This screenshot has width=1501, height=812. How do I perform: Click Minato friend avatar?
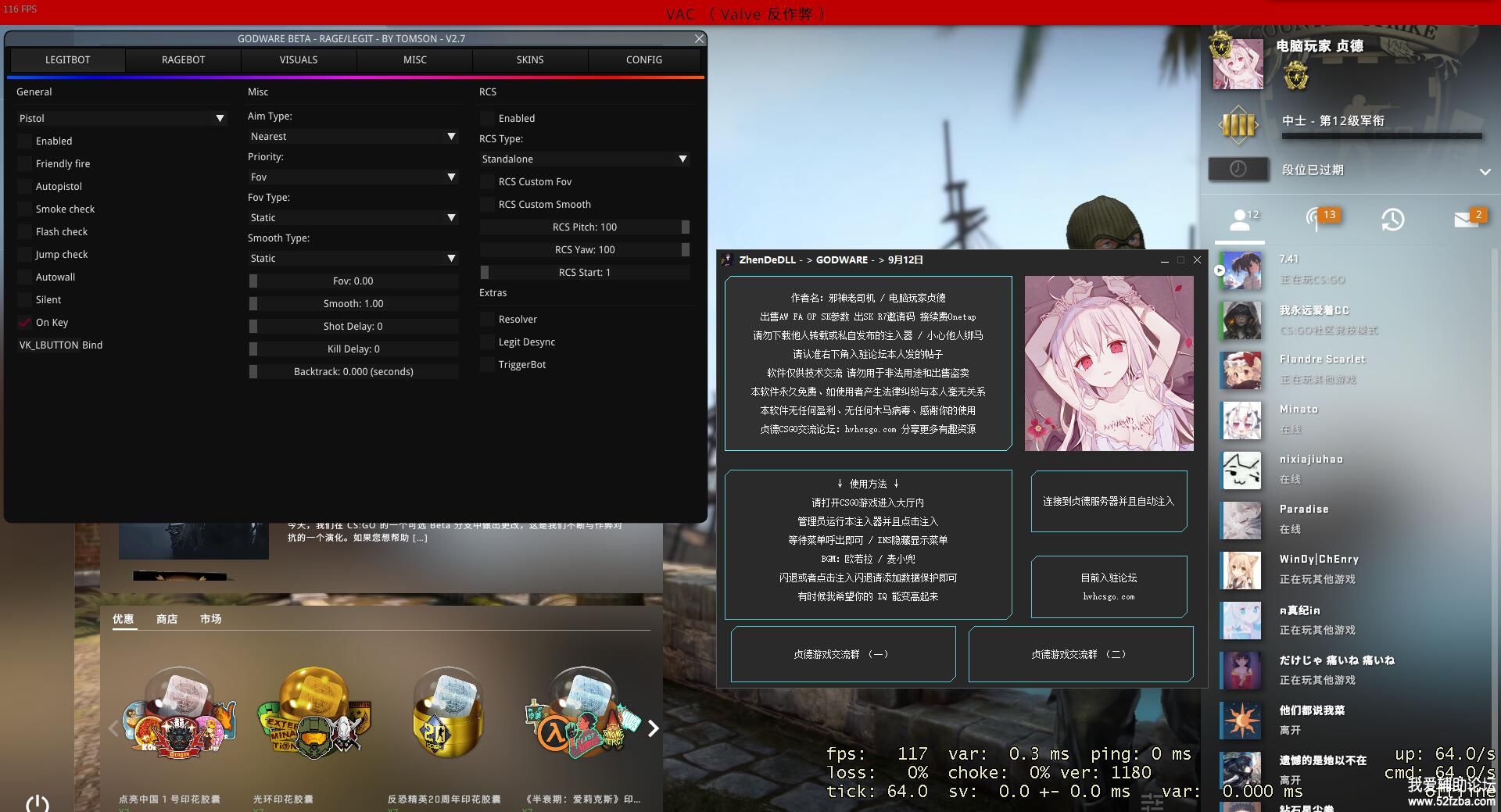click(1241, 420)
